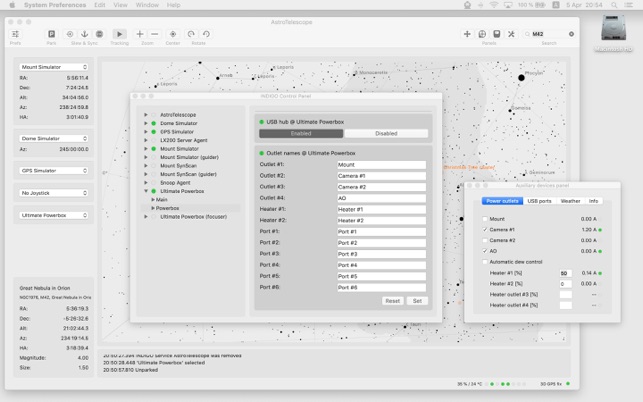
Task: Open the Prefs sliders icon in toolbar
Action: tap(15, 34)
